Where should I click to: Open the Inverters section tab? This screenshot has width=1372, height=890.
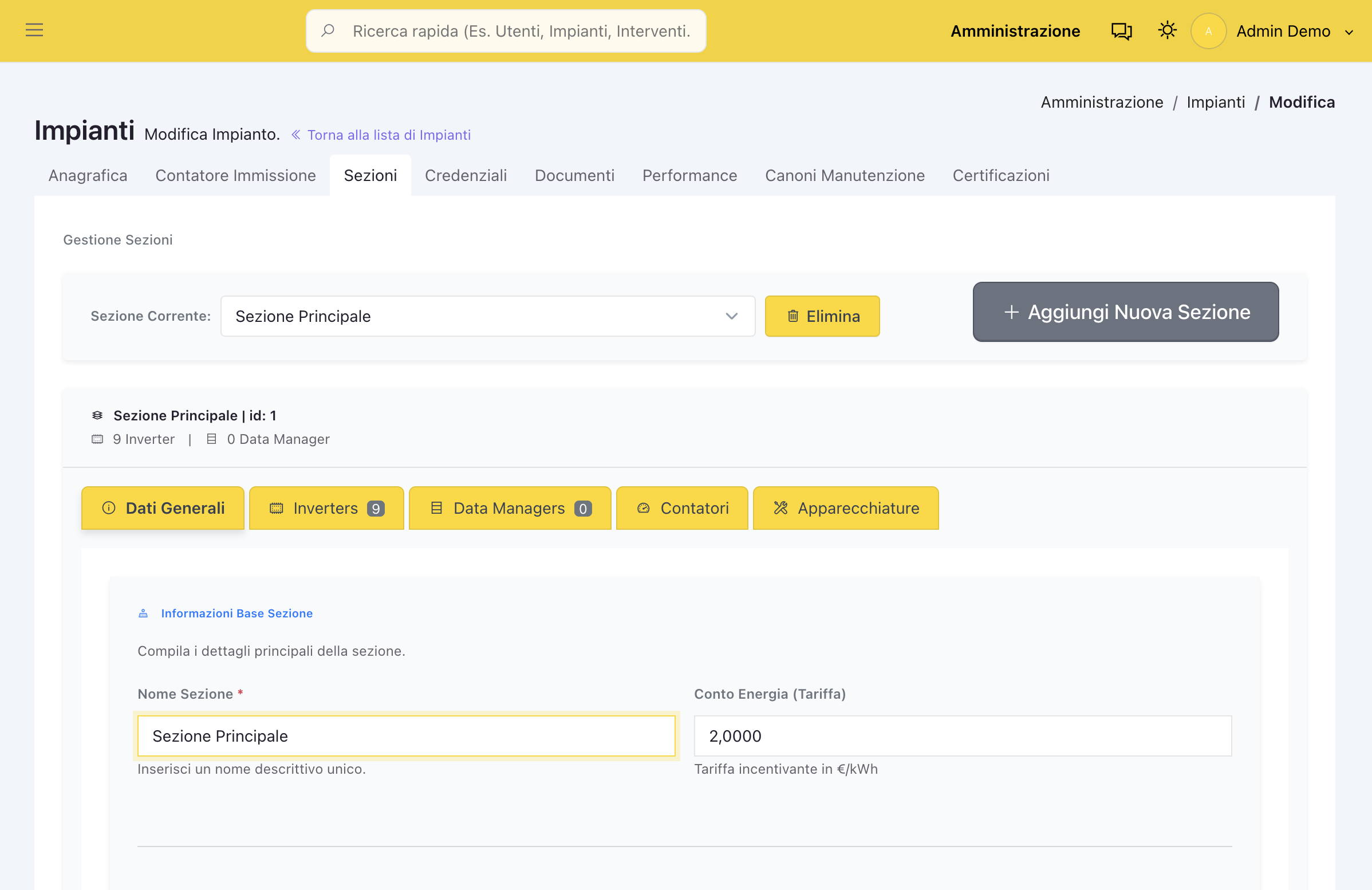pyautogui.click(x=327, y=508)
